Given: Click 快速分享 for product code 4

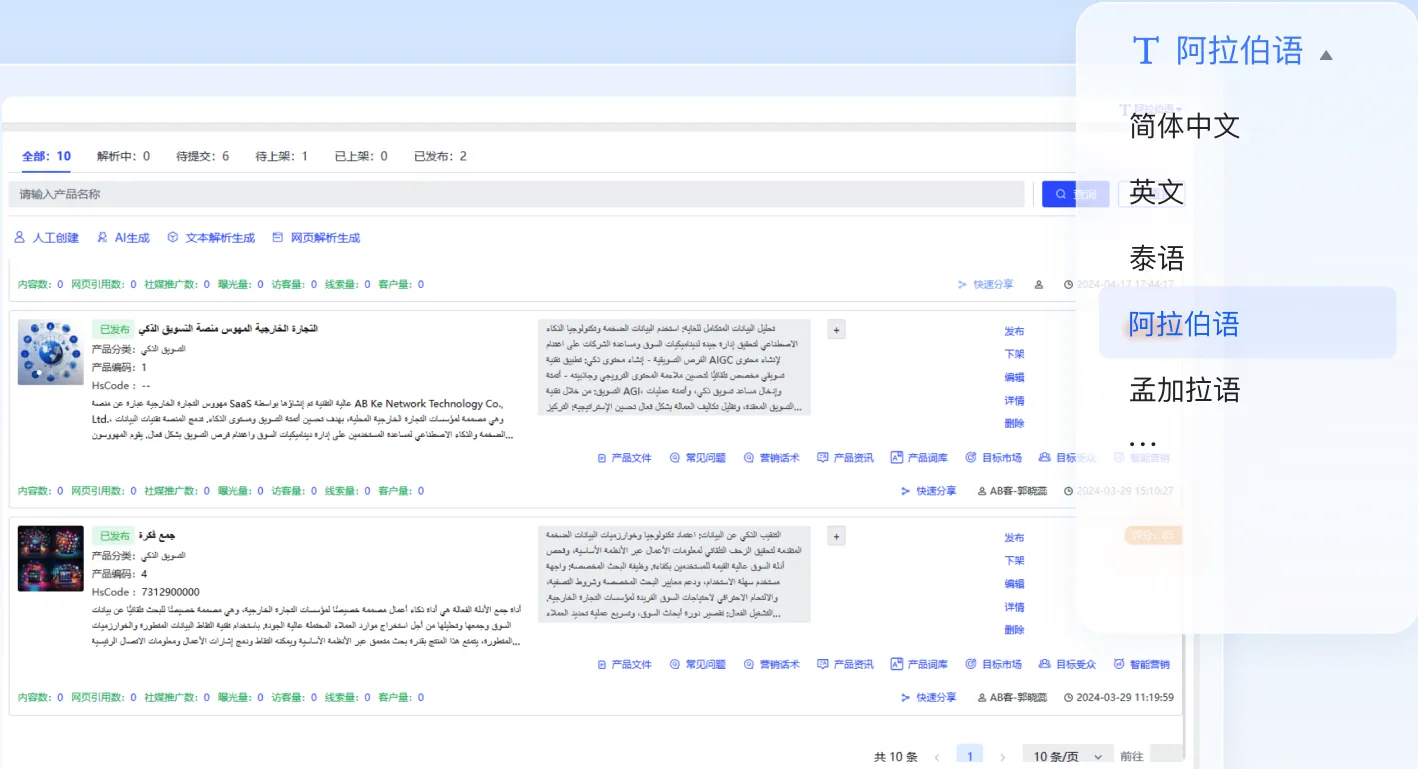Looking at the screenshot, I should (929, 697).
